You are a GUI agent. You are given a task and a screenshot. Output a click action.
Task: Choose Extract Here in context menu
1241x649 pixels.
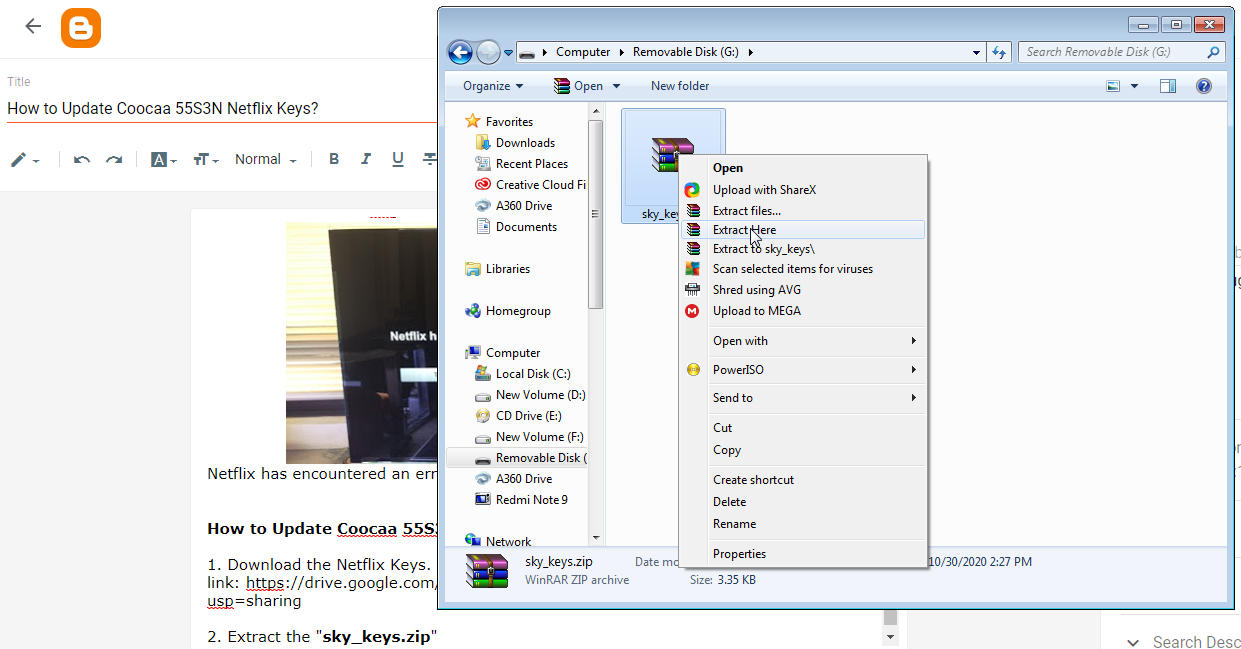coord(803,230)
